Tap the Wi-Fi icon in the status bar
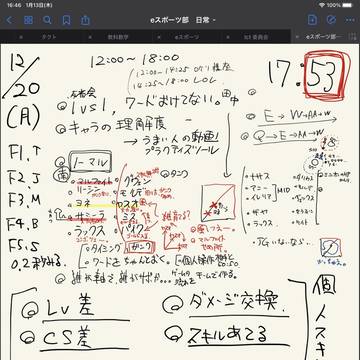Screen dimensions: 360x360 (322, 5)
